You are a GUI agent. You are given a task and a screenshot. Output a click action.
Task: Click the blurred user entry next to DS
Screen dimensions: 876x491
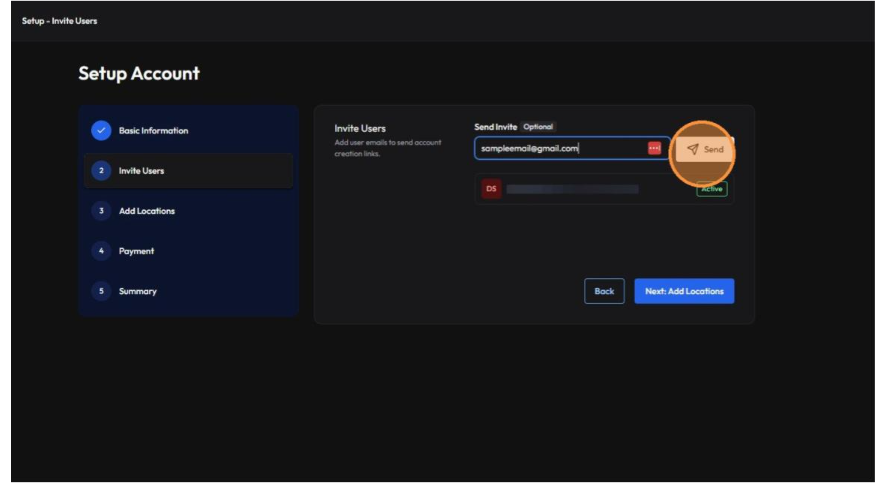pyautogui.click(x=572, y=189)
